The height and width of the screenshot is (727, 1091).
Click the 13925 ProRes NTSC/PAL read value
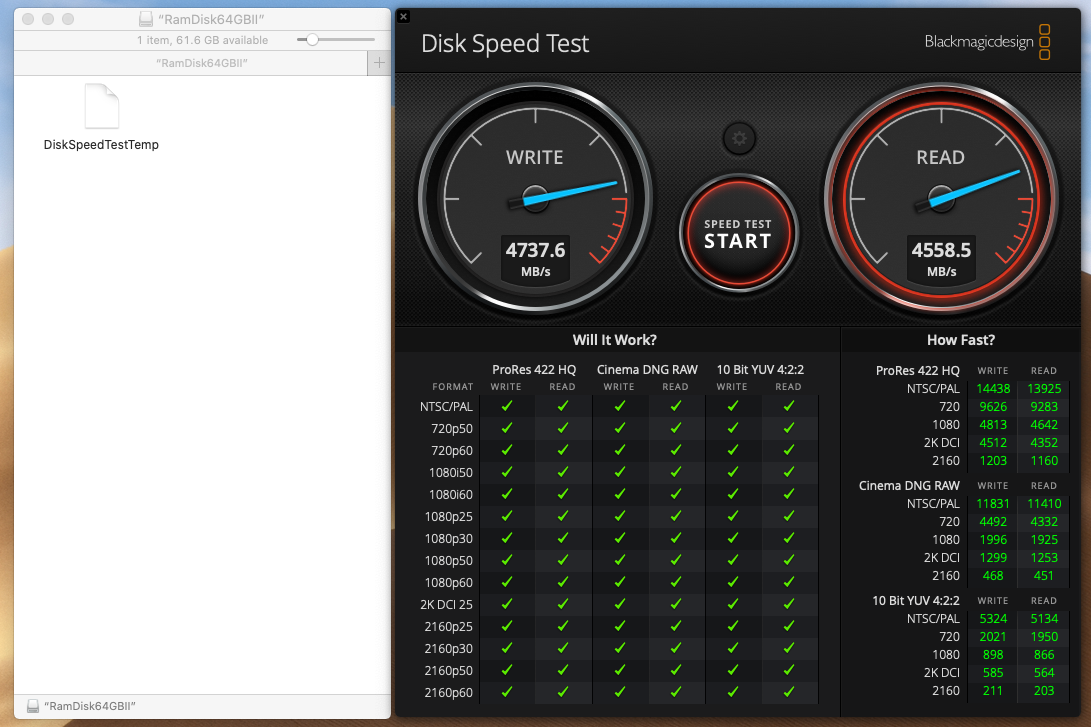click(x=1044, y=389)
